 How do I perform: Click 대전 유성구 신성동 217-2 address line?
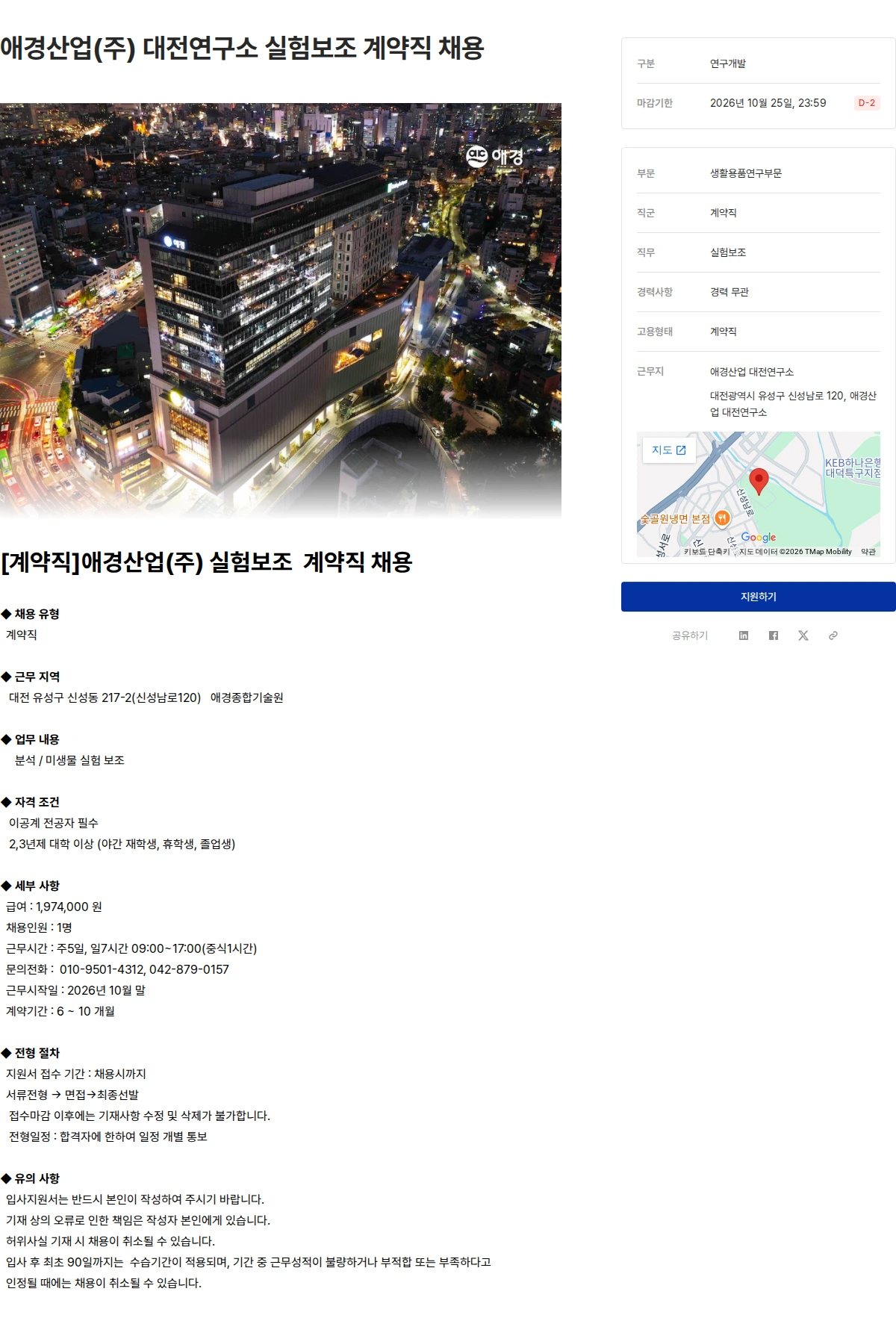146,697
